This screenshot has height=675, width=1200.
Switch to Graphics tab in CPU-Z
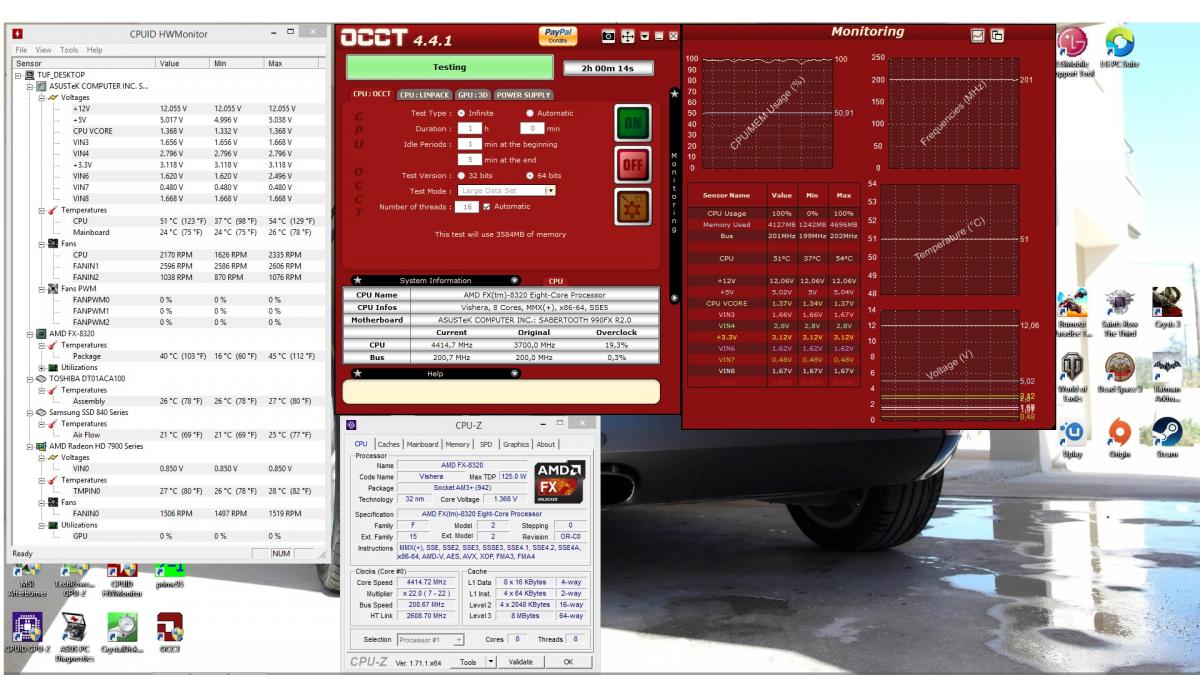516,444
